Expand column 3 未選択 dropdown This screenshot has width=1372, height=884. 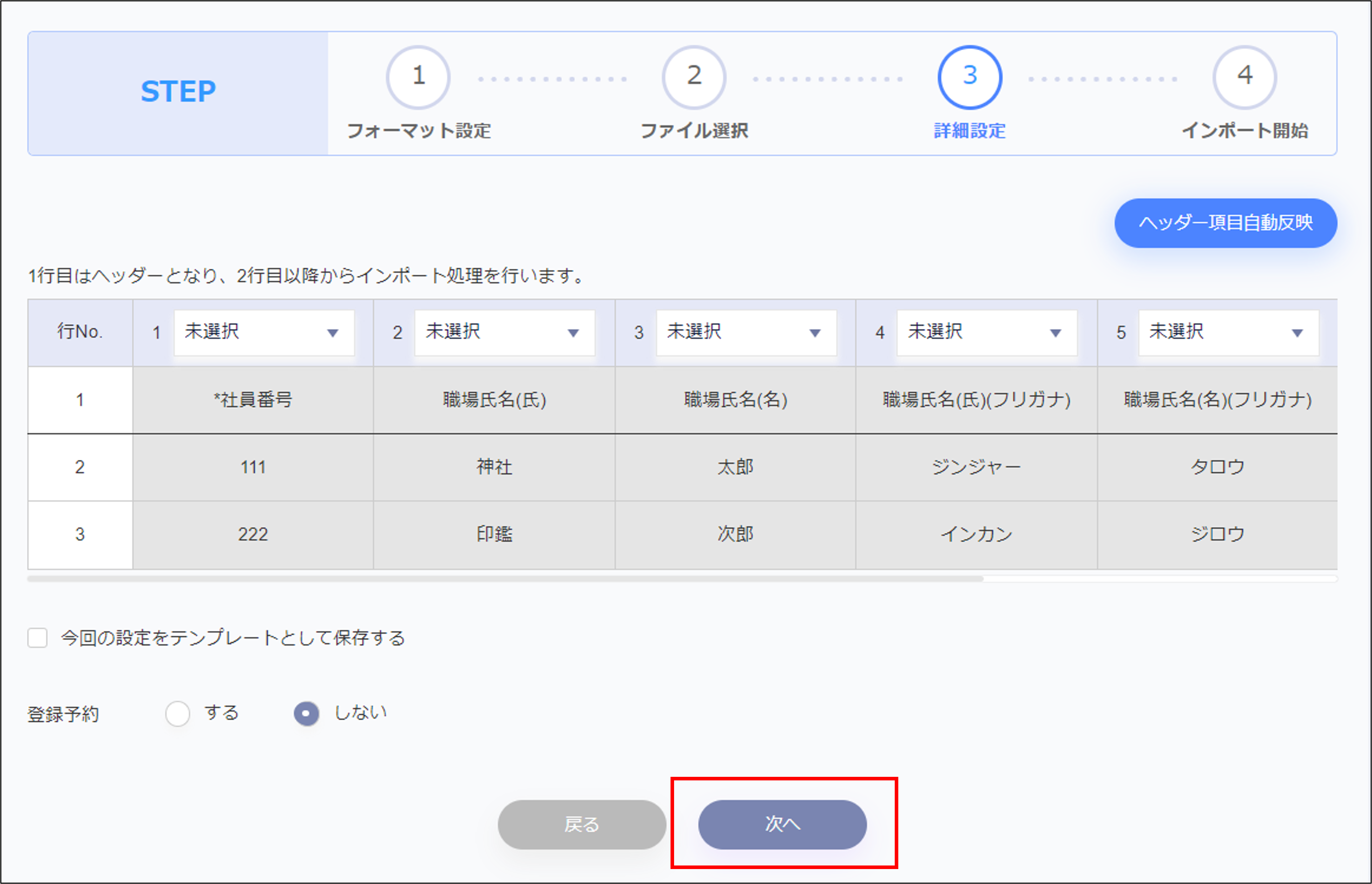point(746,333)
